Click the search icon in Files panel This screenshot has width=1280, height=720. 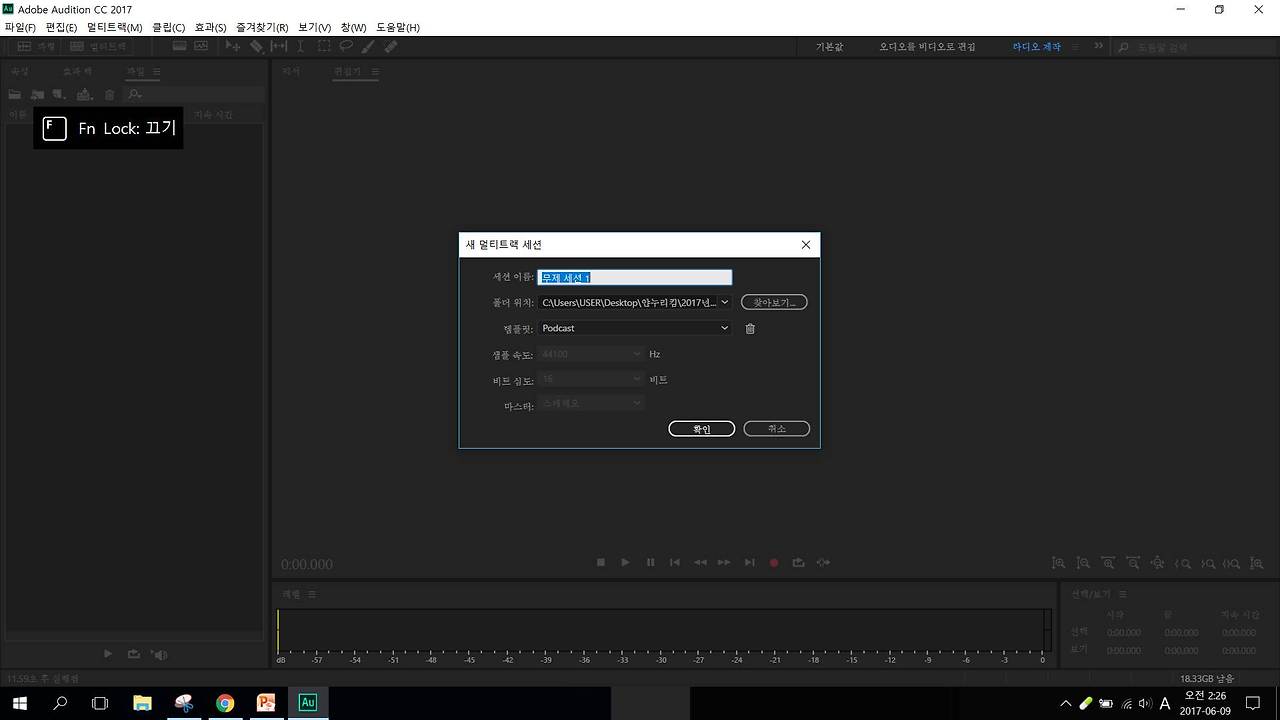[135, 95]
